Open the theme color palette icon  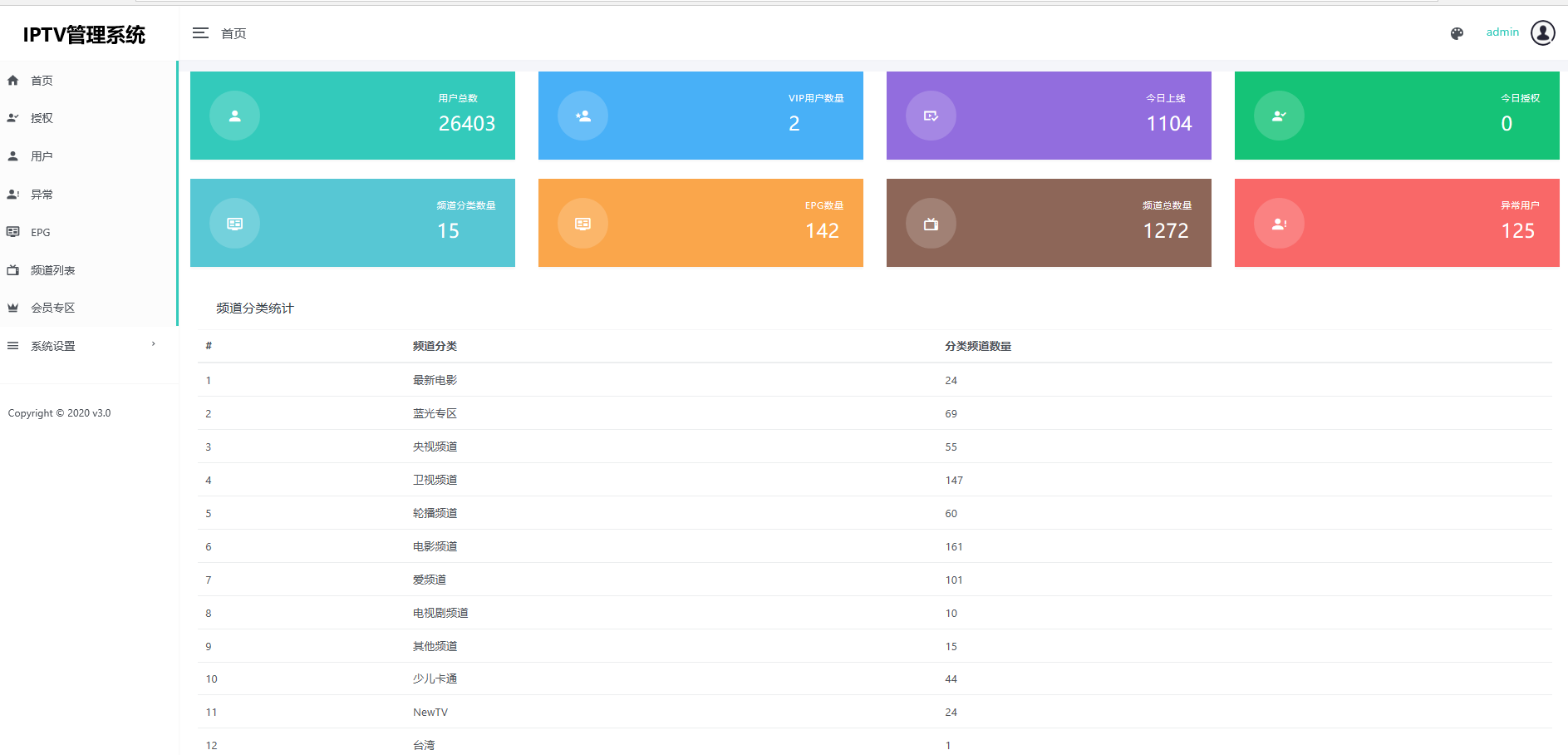pos(1457,33)
